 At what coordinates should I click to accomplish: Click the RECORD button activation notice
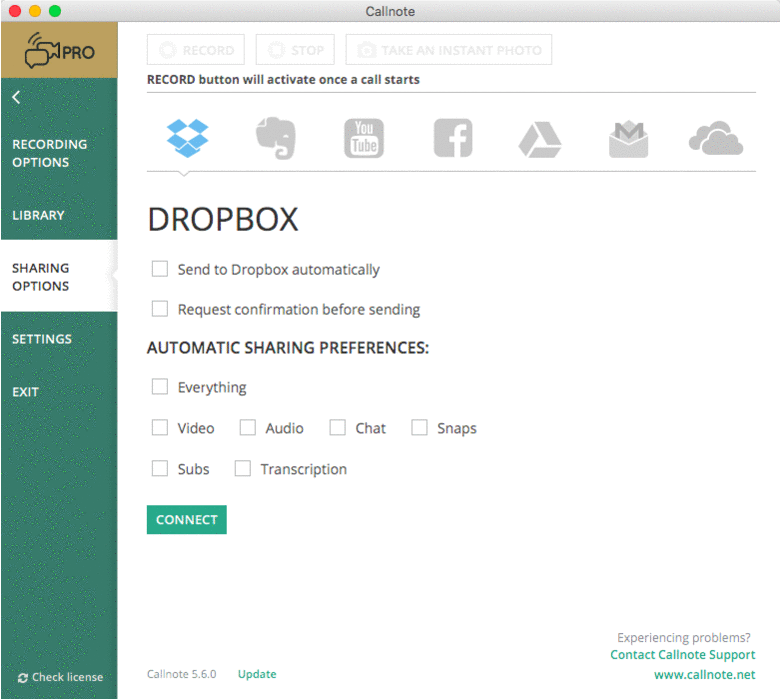[x=283, y=80]
